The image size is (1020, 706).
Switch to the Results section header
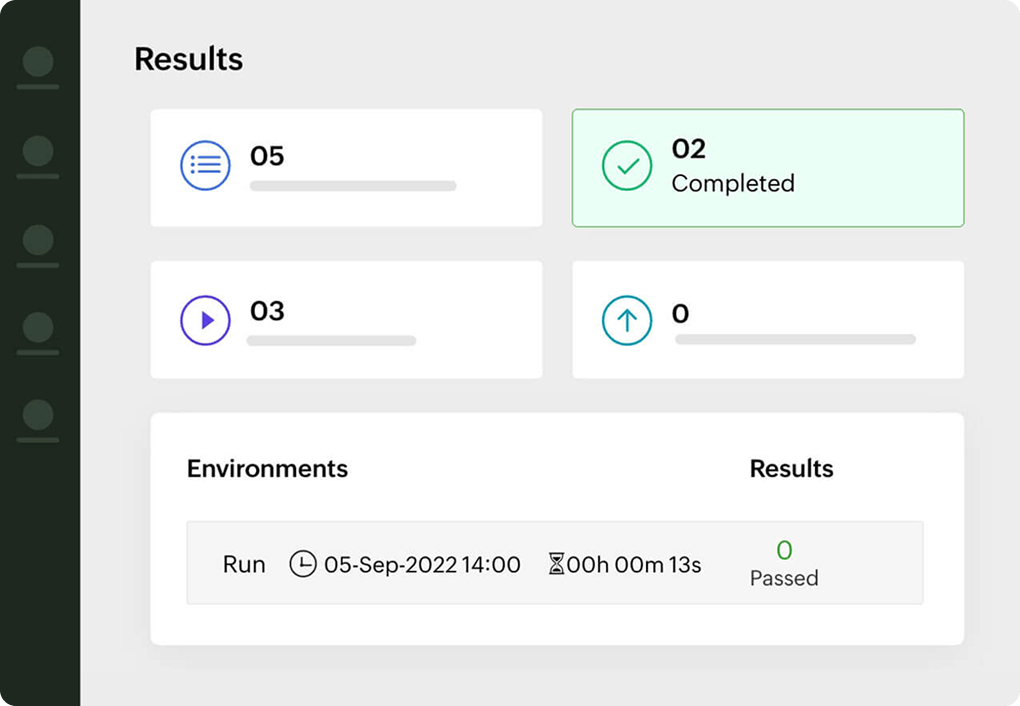(x=188, y=59)
